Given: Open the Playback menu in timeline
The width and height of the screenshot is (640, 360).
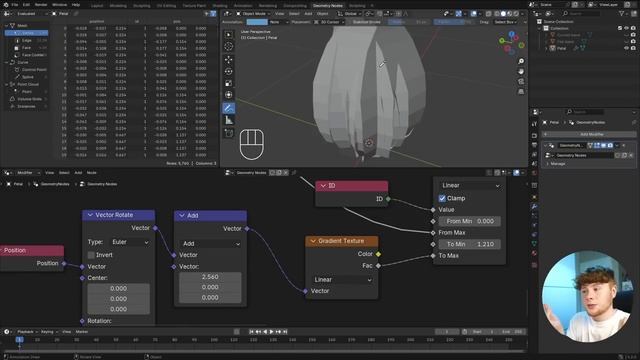Looking at the screenshot, I should pos(27,332).
